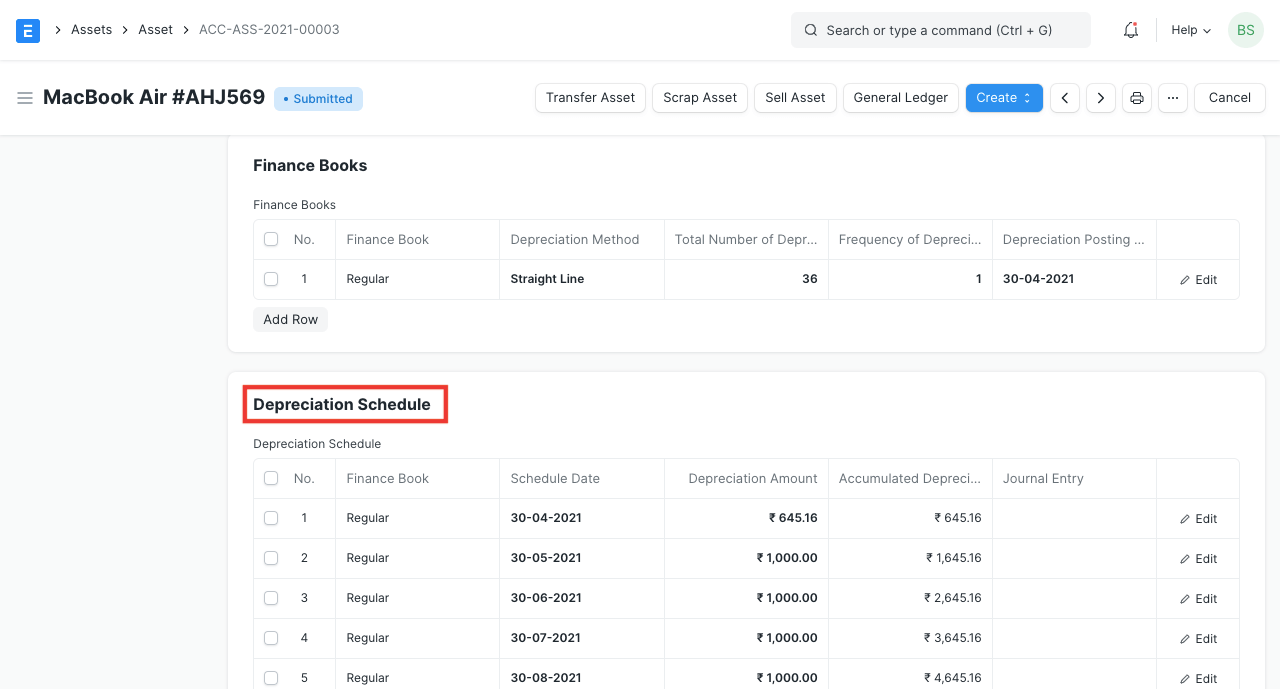Toggle the sidebar hamburger menu icon
The image size is (1280, 689).
coord(25,98)
